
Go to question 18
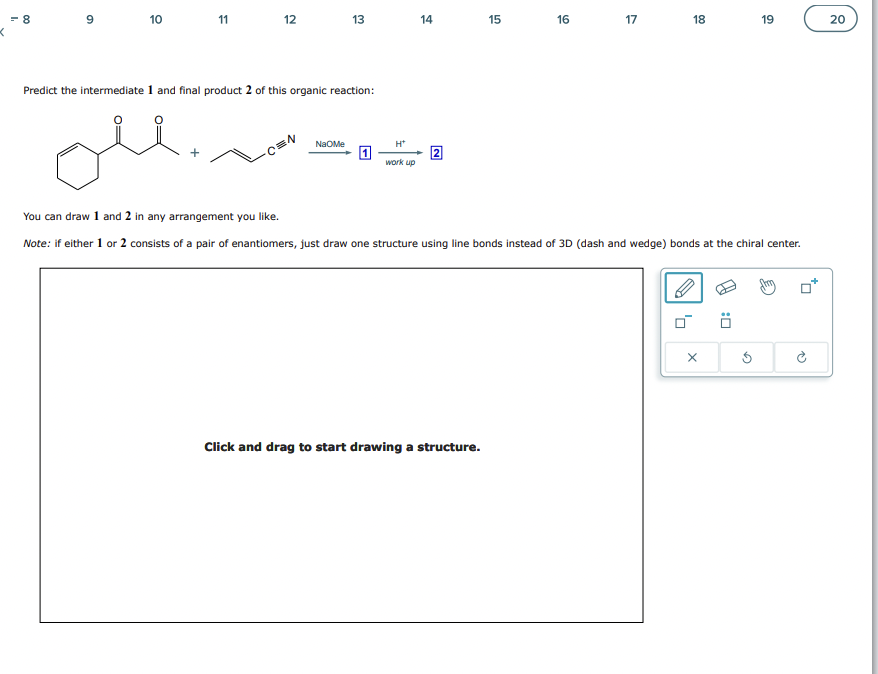699,19
